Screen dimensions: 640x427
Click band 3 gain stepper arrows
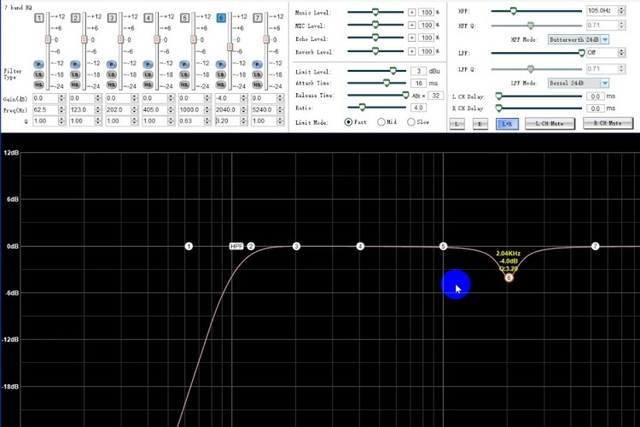tap(135, 98)
